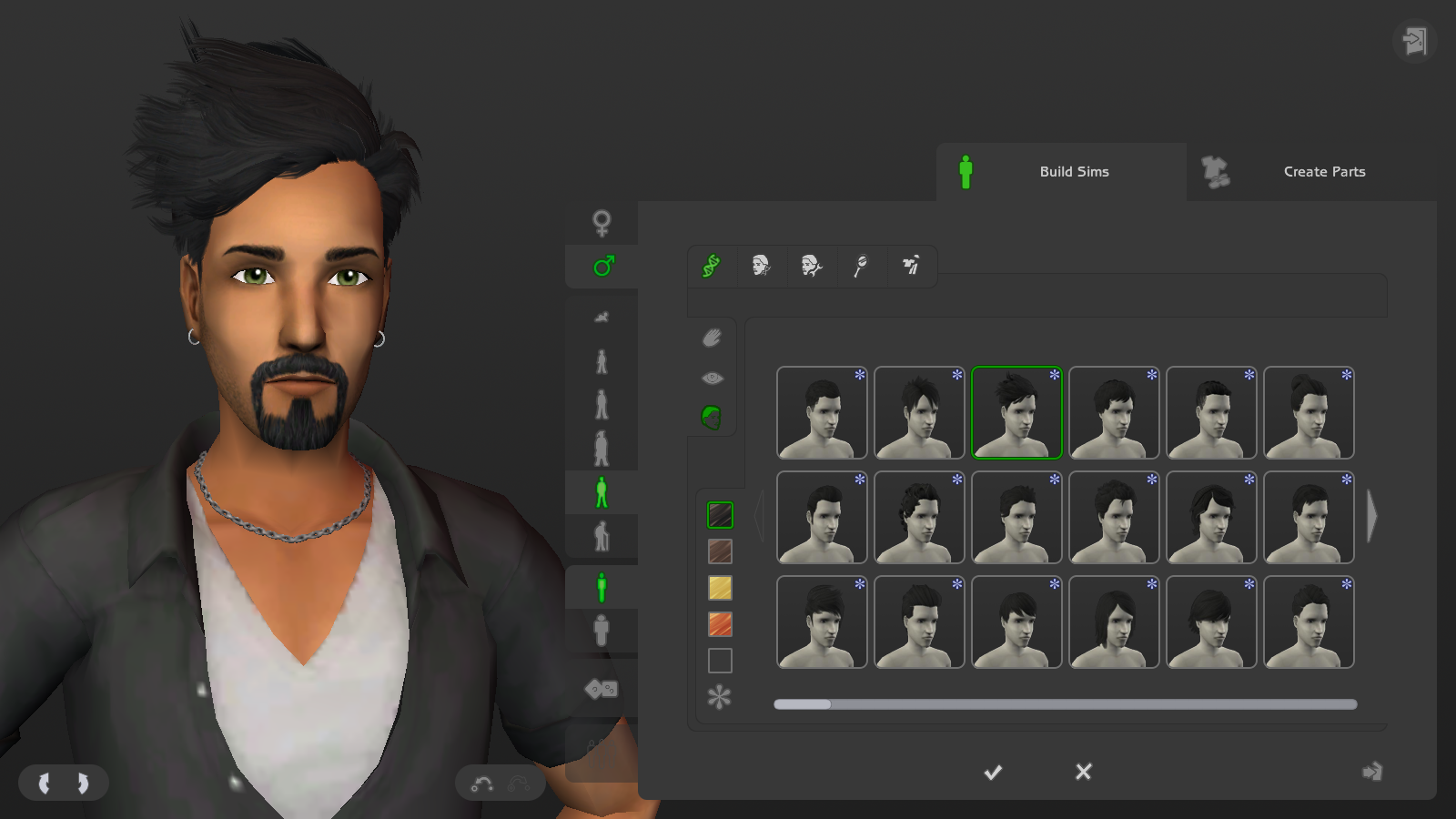Viewport: 1456px width, 819px height.
Task: Pick the blonde hair color swatch
Action: point(720,589)
